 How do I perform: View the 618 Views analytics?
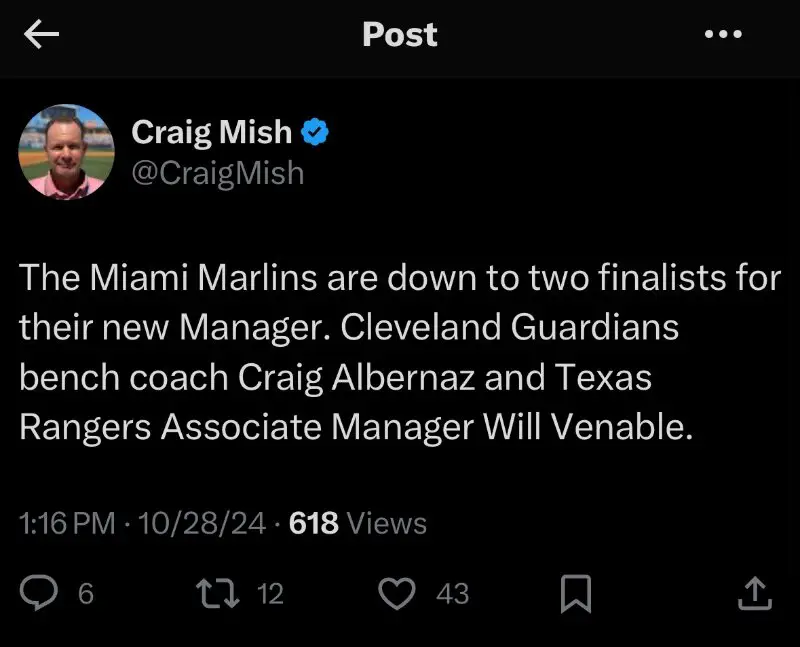pos(357,523)
